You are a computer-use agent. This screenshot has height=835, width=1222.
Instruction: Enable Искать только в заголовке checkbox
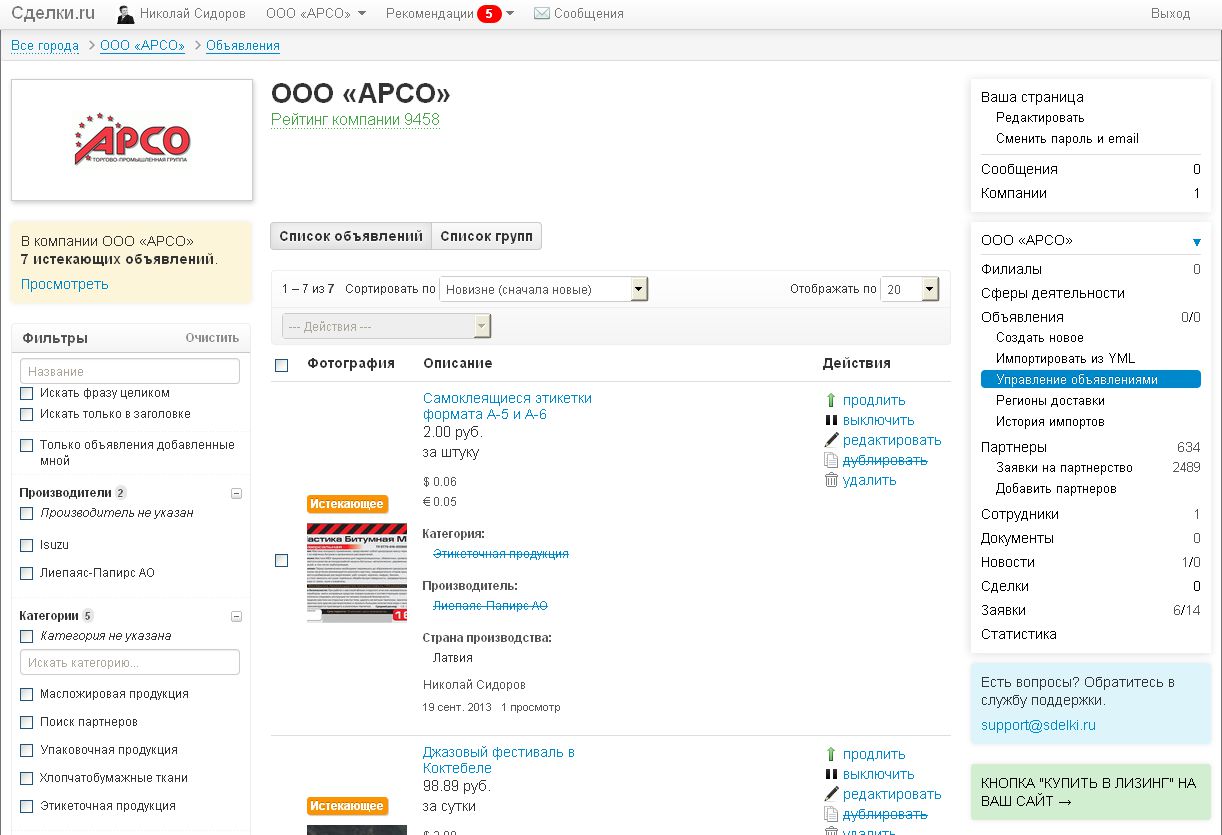(27, 414)
